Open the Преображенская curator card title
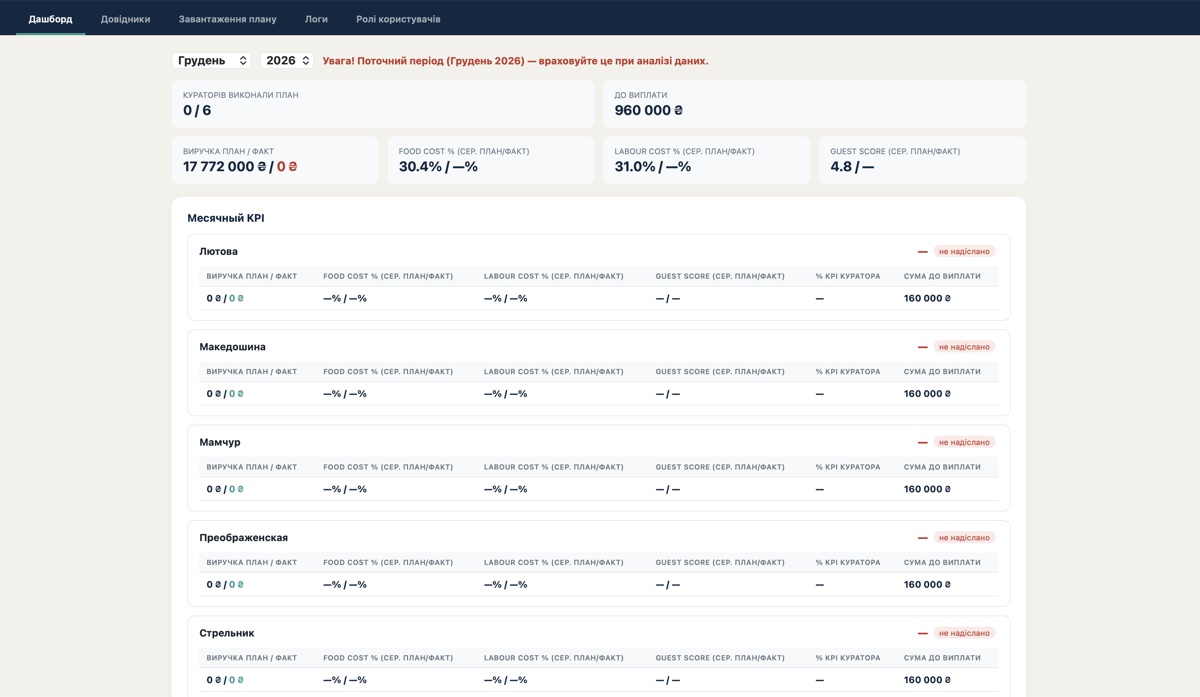This screenshot has height=697, width=1200. coord(243,538)
